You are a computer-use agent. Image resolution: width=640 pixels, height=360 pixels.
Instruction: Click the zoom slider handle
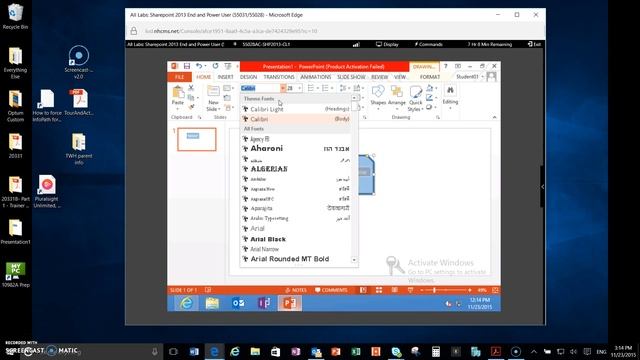[x=434, y=290]
